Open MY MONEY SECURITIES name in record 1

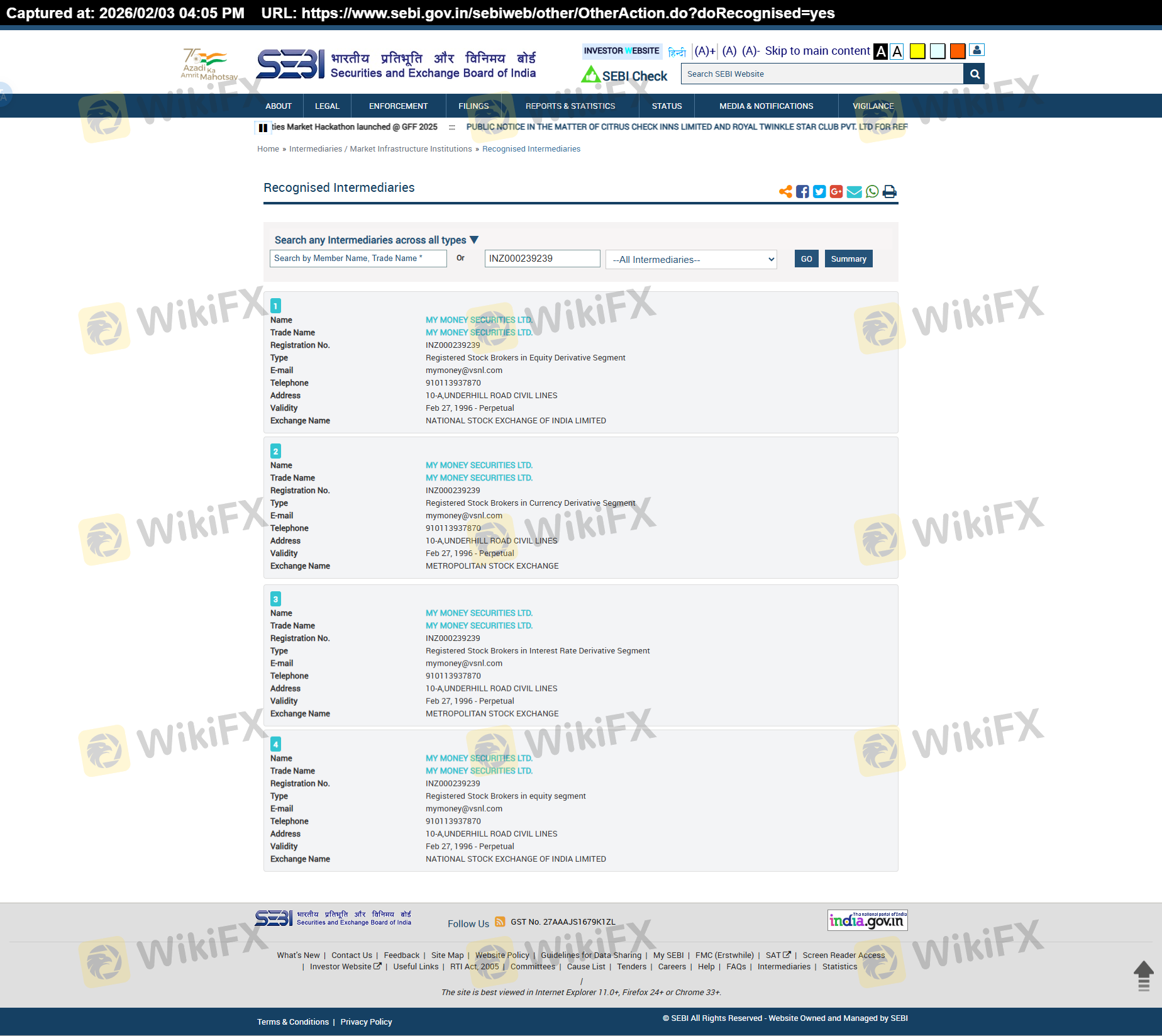click(x=479, y=320)
